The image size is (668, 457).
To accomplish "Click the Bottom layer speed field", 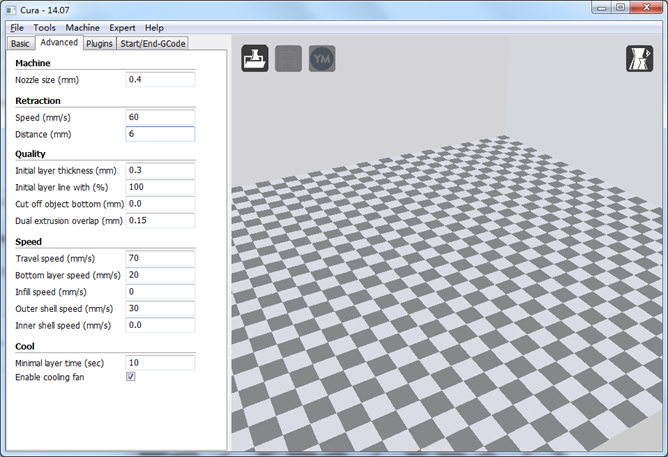I will point(160,275).
